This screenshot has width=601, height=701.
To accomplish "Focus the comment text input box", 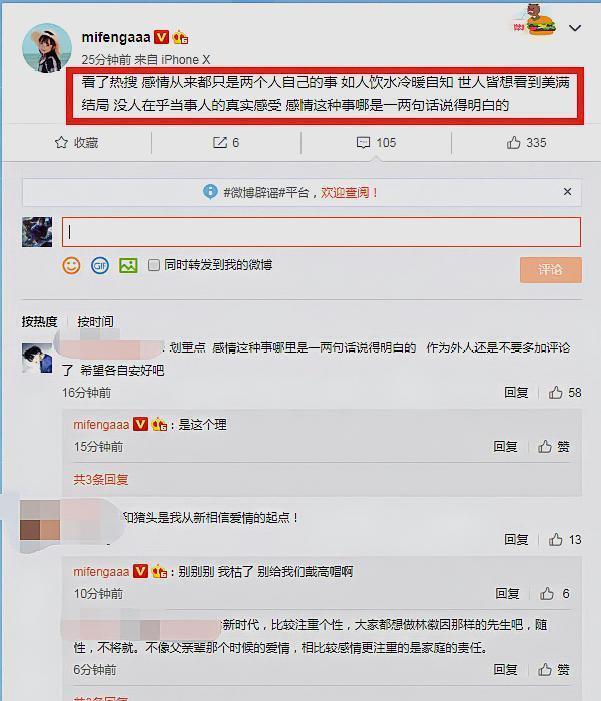I will click(321, 232).
